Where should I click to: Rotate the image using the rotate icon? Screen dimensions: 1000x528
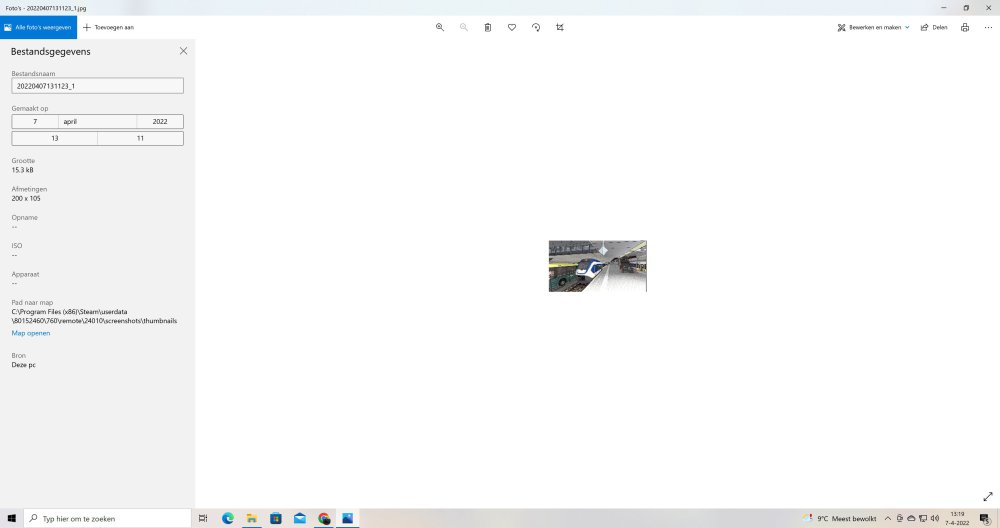click(x=536, y=27)
